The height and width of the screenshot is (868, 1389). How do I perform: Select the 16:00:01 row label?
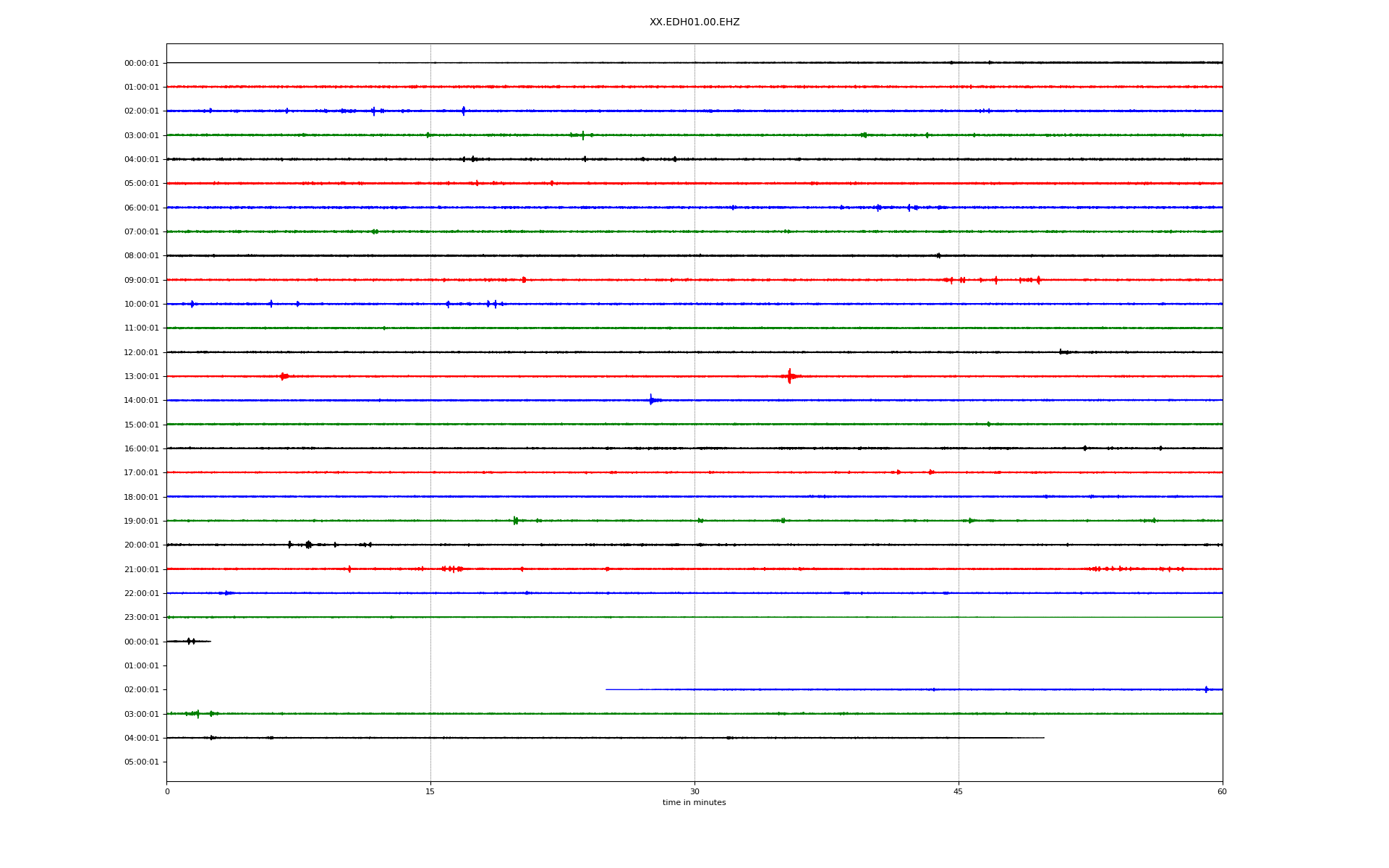click(141, 449)
